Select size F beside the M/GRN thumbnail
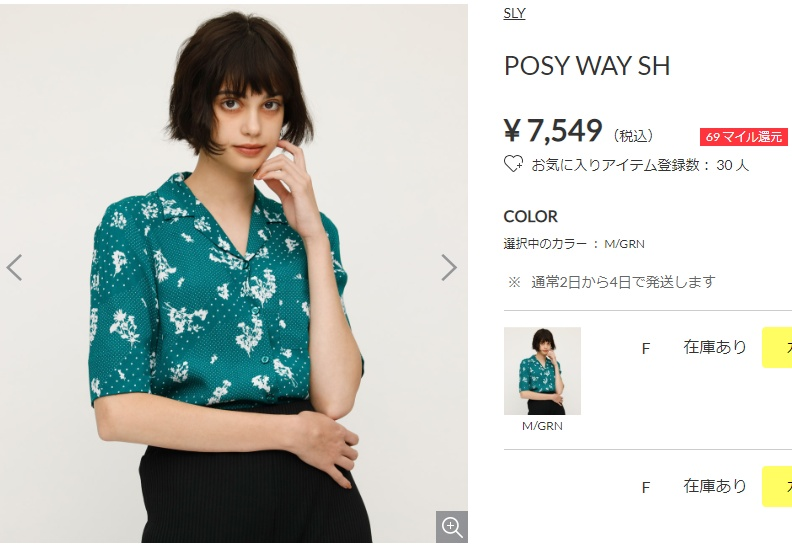Image resolution: width=792 pixels, height=553 pixels. point(646,348)
